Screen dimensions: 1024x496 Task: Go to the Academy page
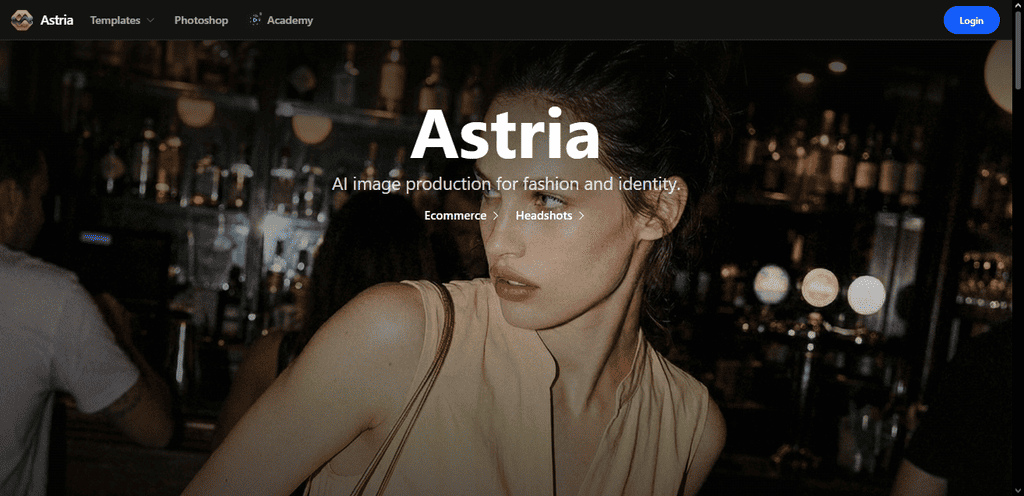pos(290,20)
